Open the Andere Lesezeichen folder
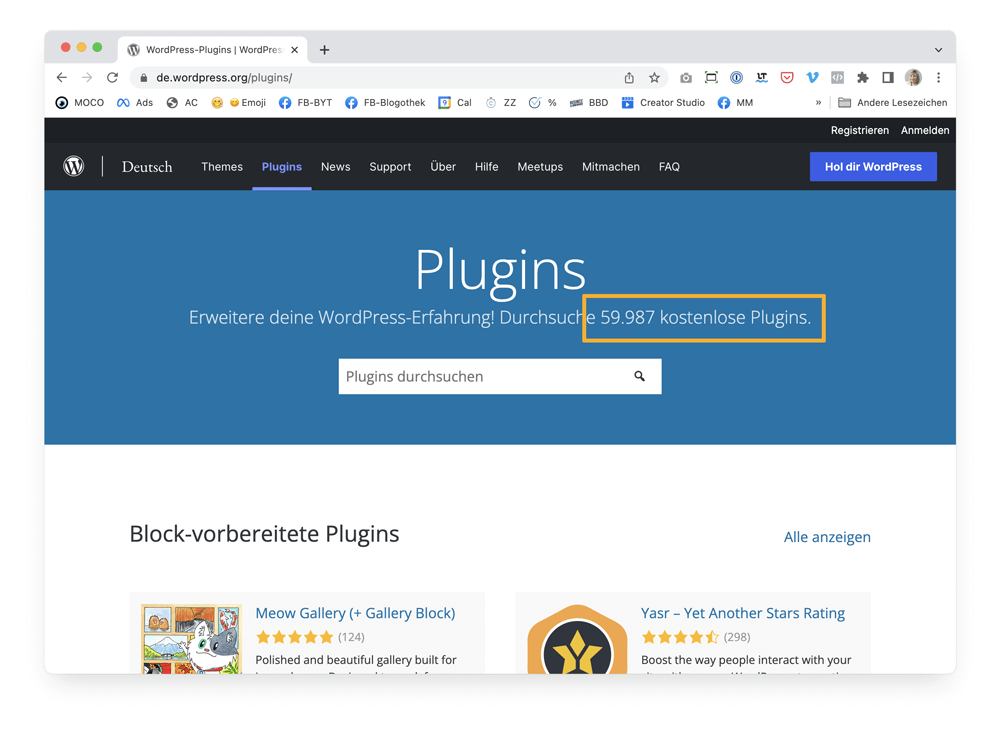The height and width of the screenshot is (732, 1000). (892, 103)
